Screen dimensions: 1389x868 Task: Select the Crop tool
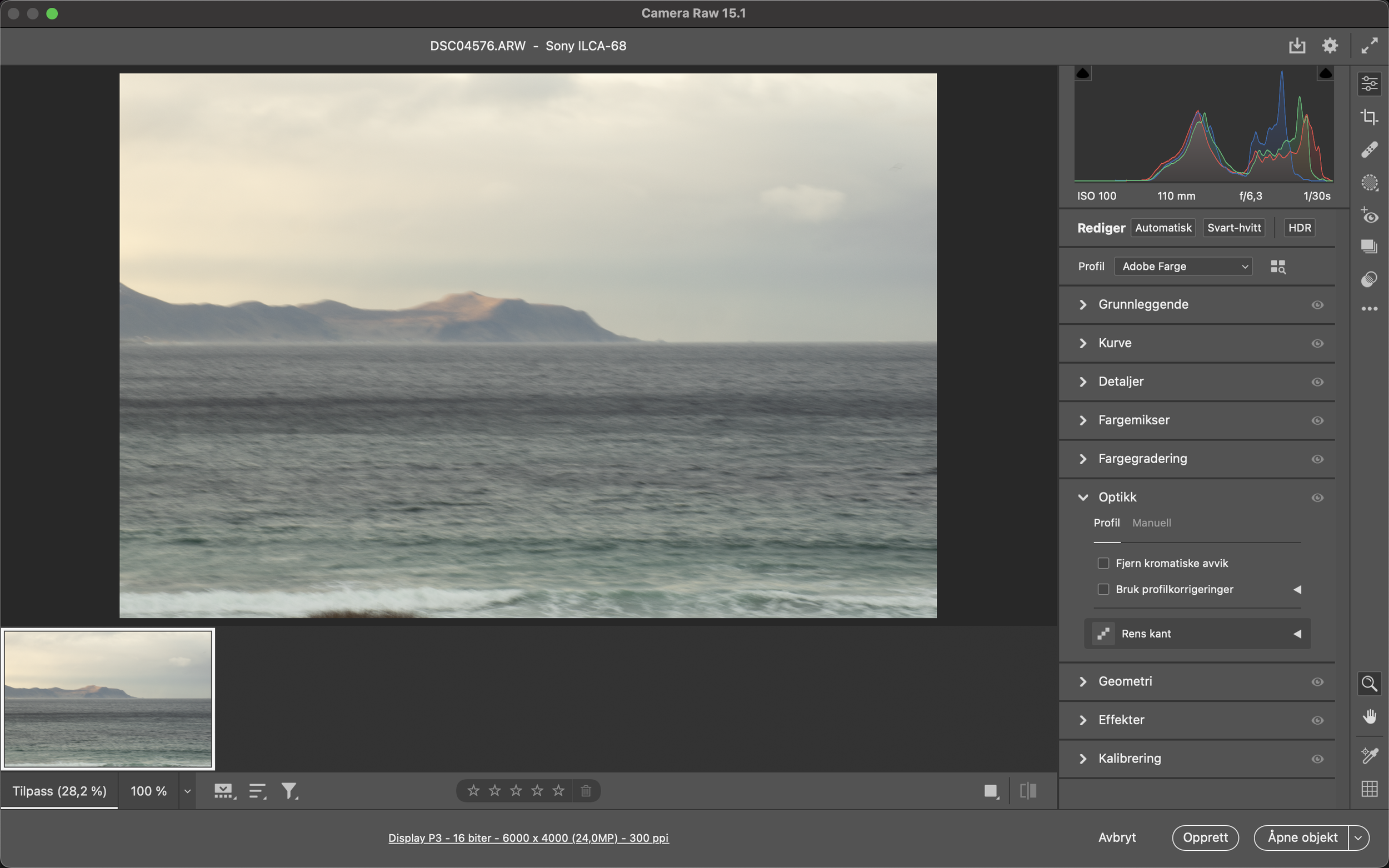pyautogui.click(x=1370, y=117)
